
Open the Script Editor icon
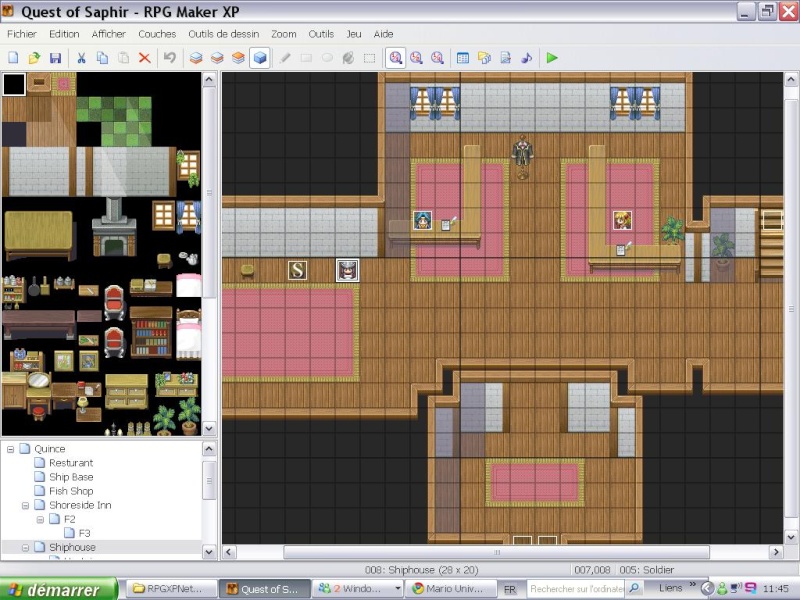point(506,58)
